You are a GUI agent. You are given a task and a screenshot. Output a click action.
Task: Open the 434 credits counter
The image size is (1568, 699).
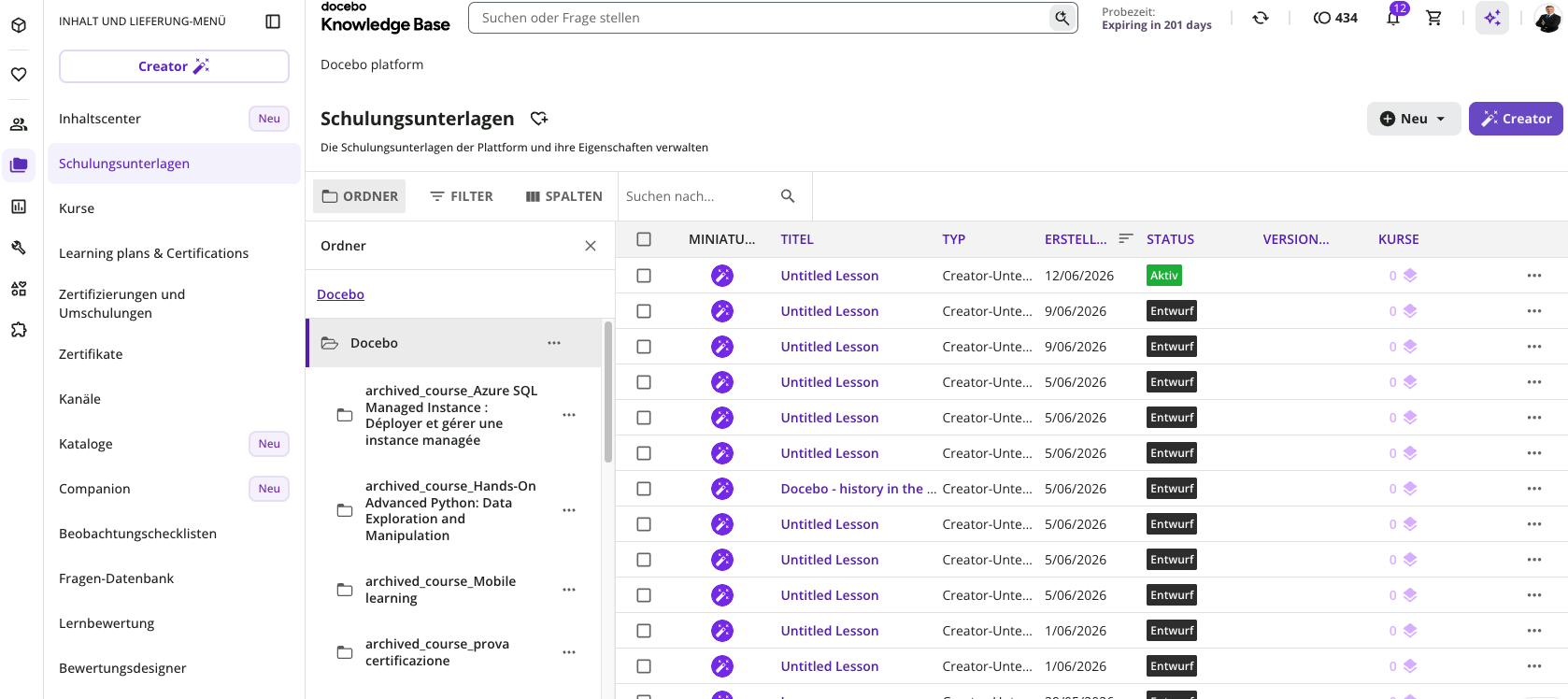(1335, 18)
